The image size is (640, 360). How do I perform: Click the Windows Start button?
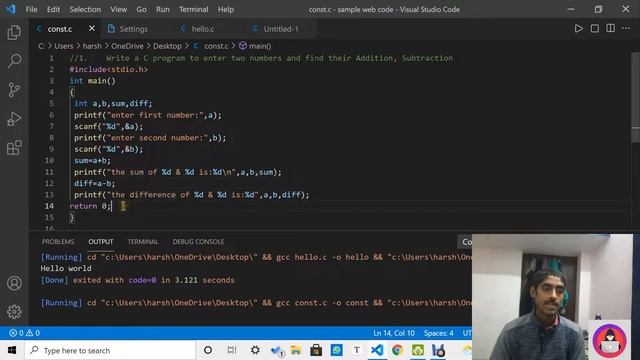tap(12, 350)
